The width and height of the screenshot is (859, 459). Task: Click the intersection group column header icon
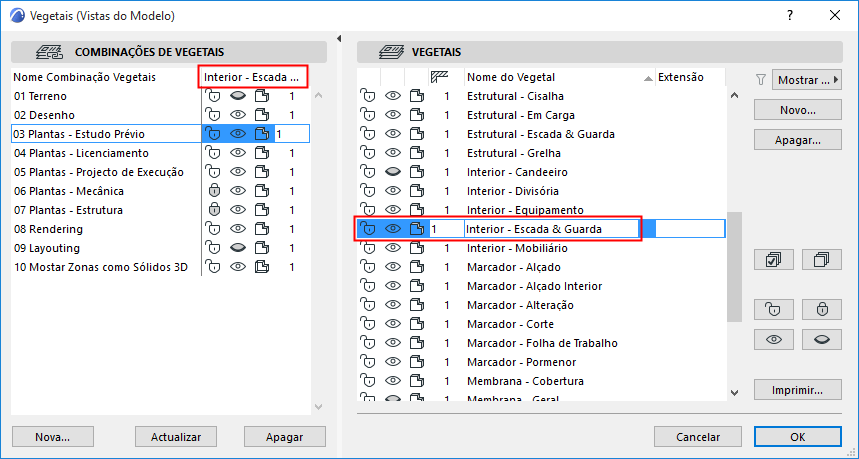click(x=438, y=77)
